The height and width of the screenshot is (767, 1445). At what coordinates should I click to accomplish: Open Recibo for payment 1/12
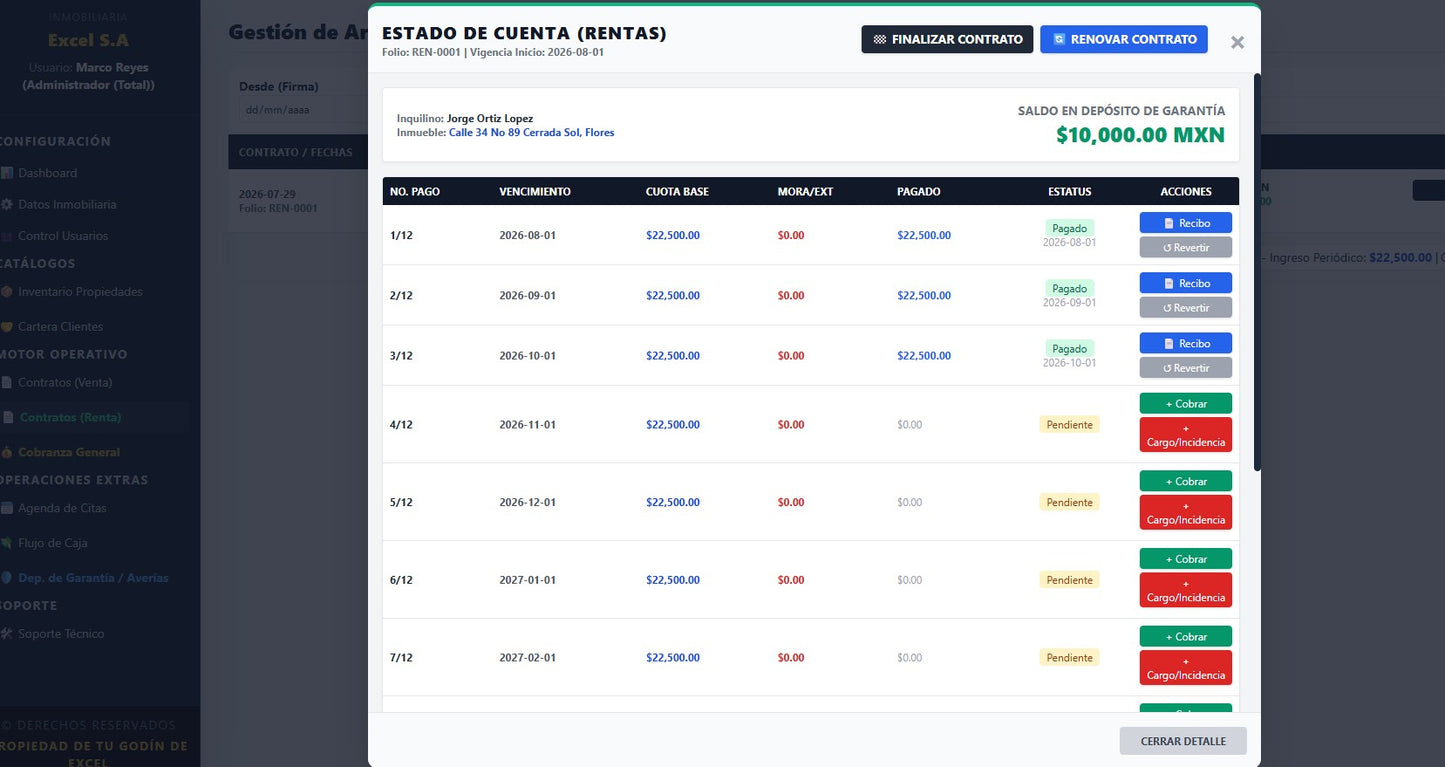[x=1186, y=223]
